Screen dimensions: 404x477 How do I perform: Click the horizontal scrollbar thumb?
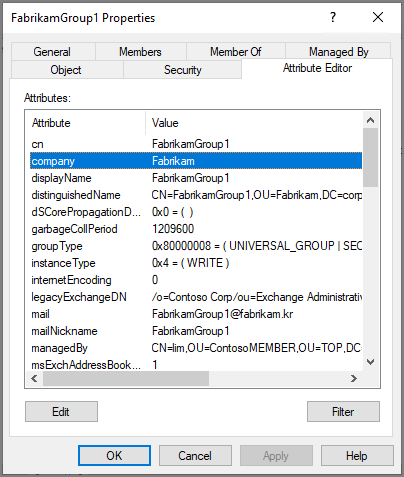[x=126, y=378]
